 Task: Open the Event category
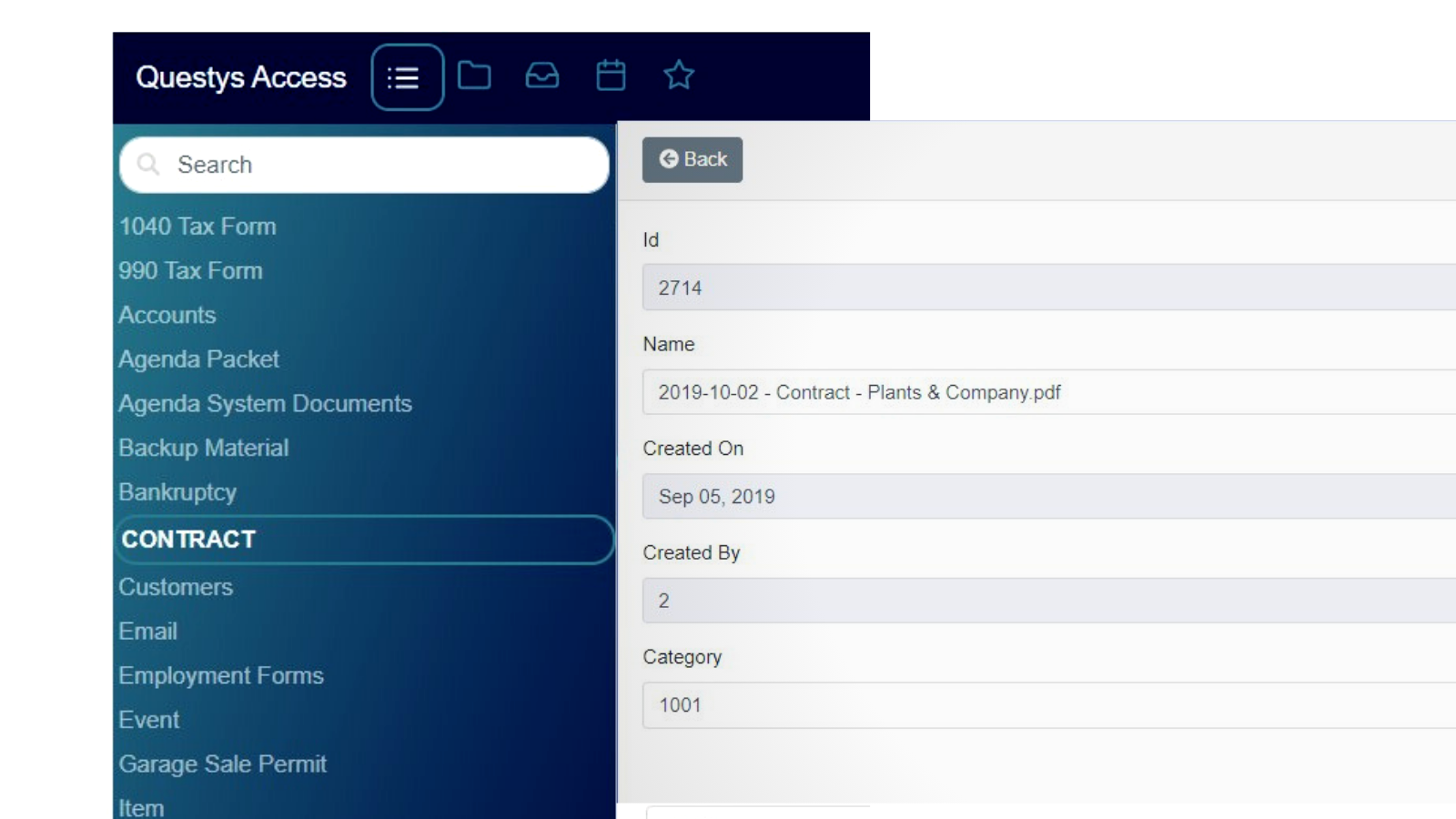[149, 720]
